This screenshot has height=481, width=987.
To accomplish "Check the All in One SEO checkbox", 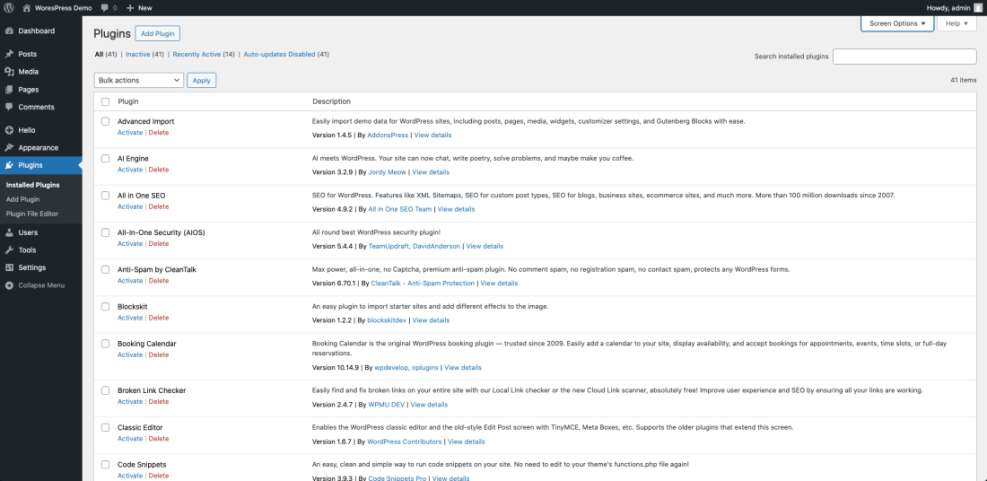I will tap(105, 195).
